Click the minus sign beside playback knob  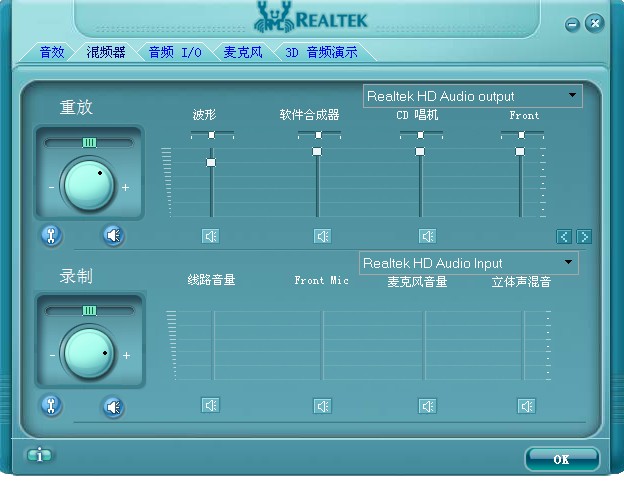pos(51,187)
